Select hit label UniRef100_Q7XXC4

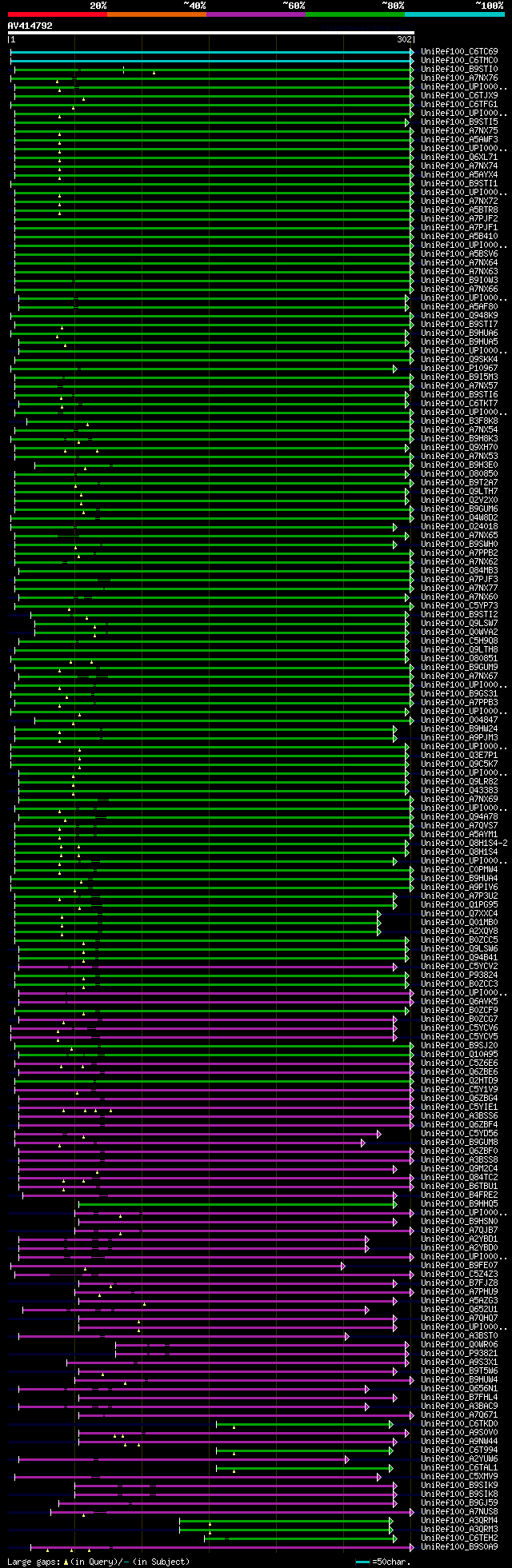459,914
